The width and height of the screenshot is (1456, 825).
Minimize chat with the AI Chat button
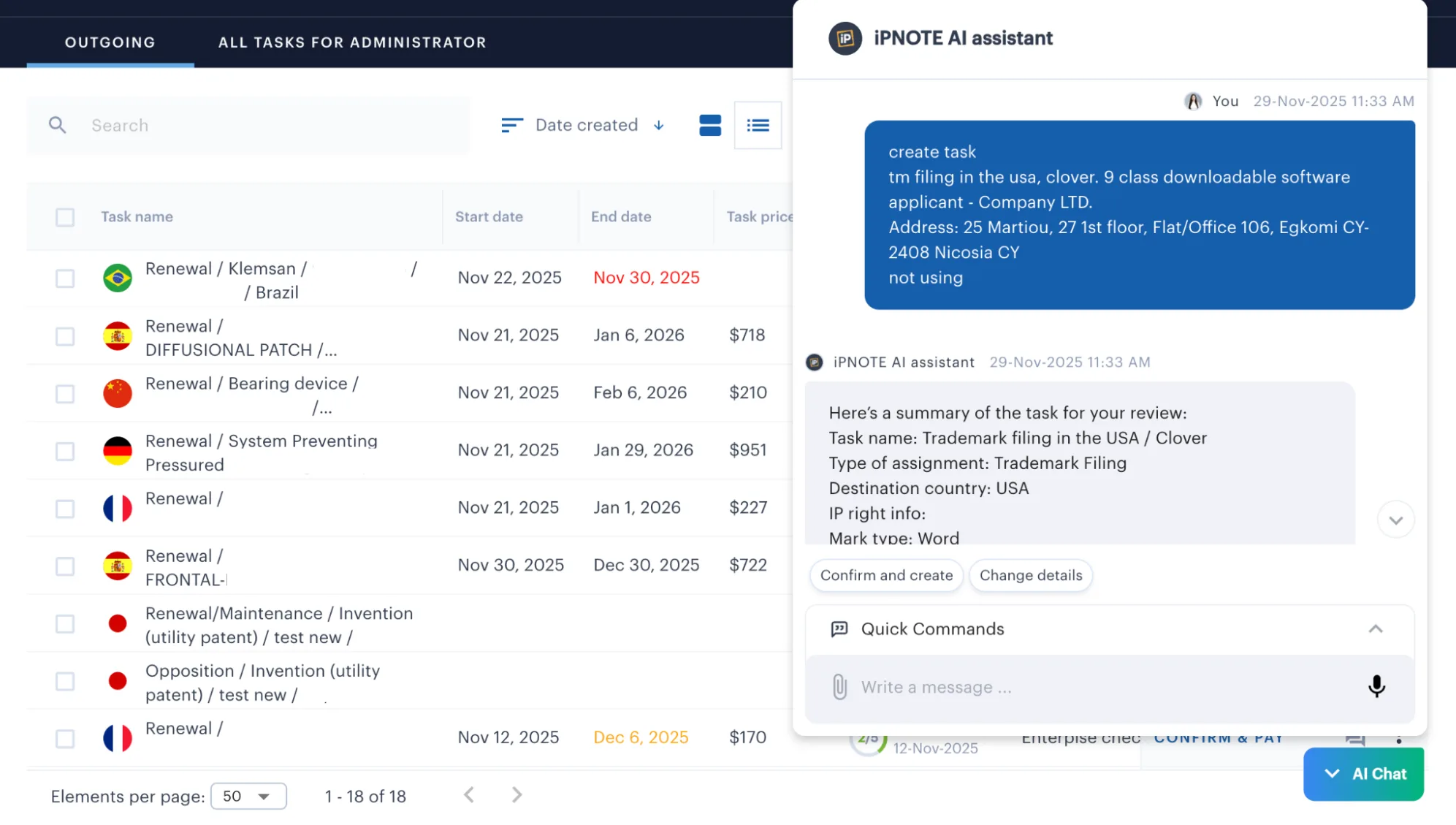tap(1363, 774)
